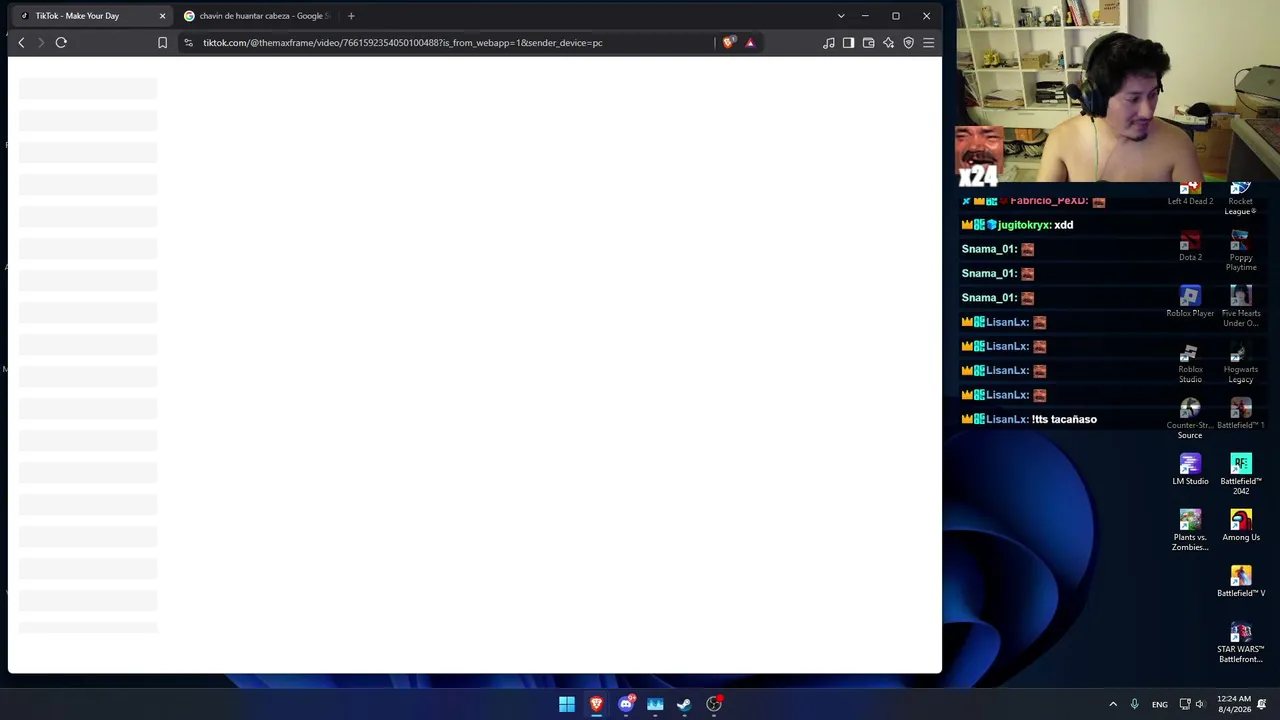Screen dimensions: 1280x720
Task: Open the system monitor taskbar app
Action: (655, 704)
